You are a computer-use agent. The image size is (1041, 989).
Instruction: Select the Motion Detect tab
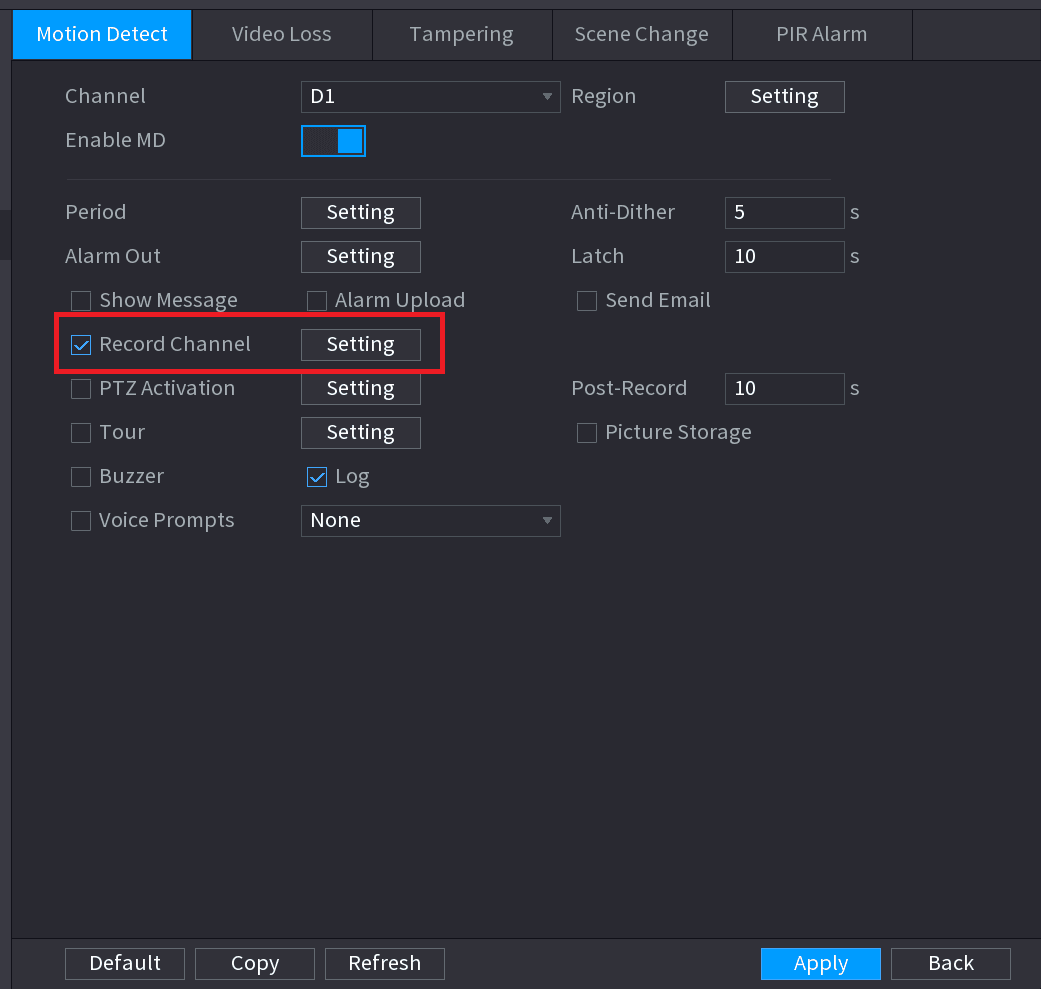(x=102, y=35)
